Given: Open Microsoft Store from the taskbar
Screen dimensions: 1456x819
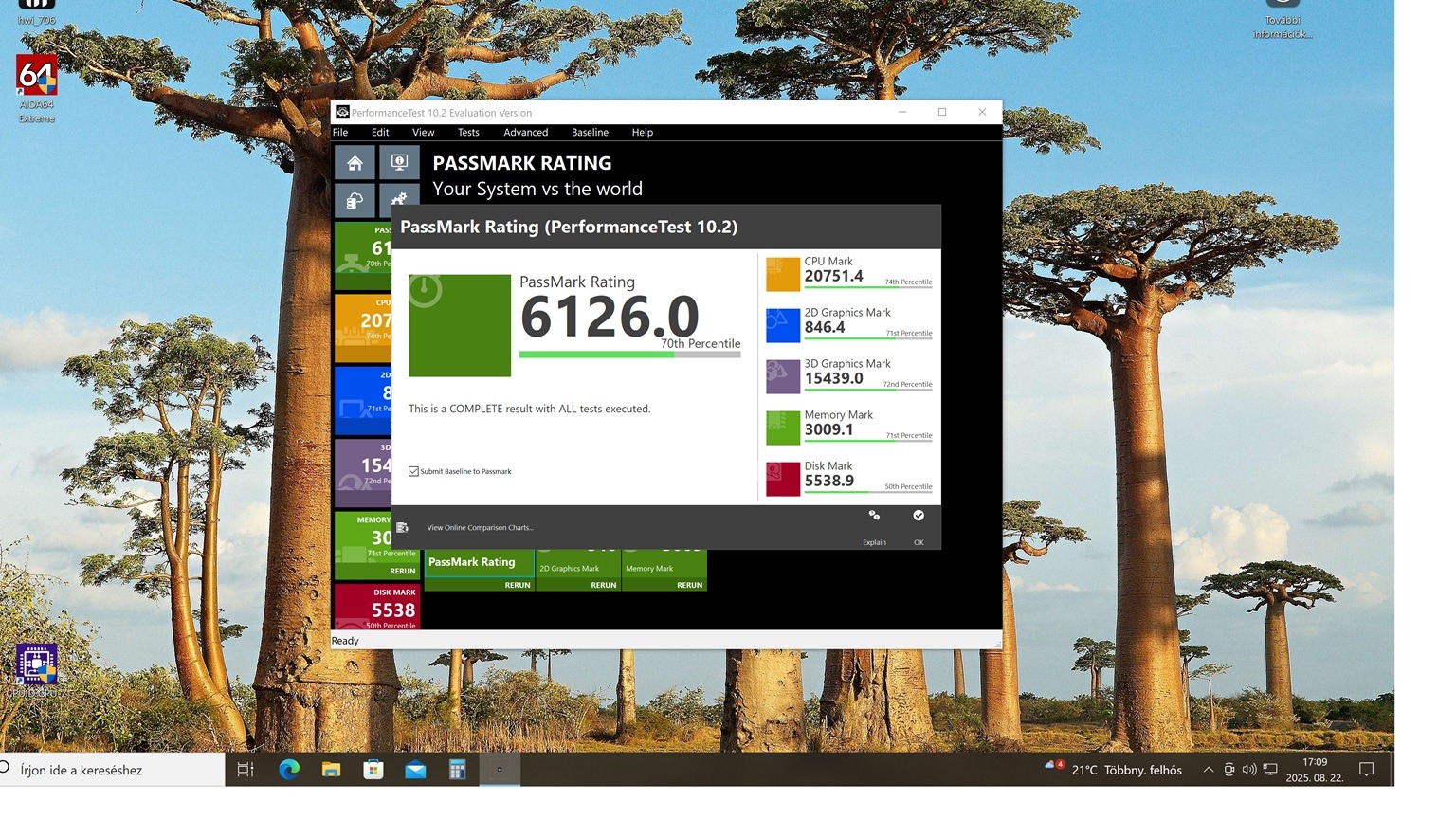Looking at the screenshot, I should (373, 770).
